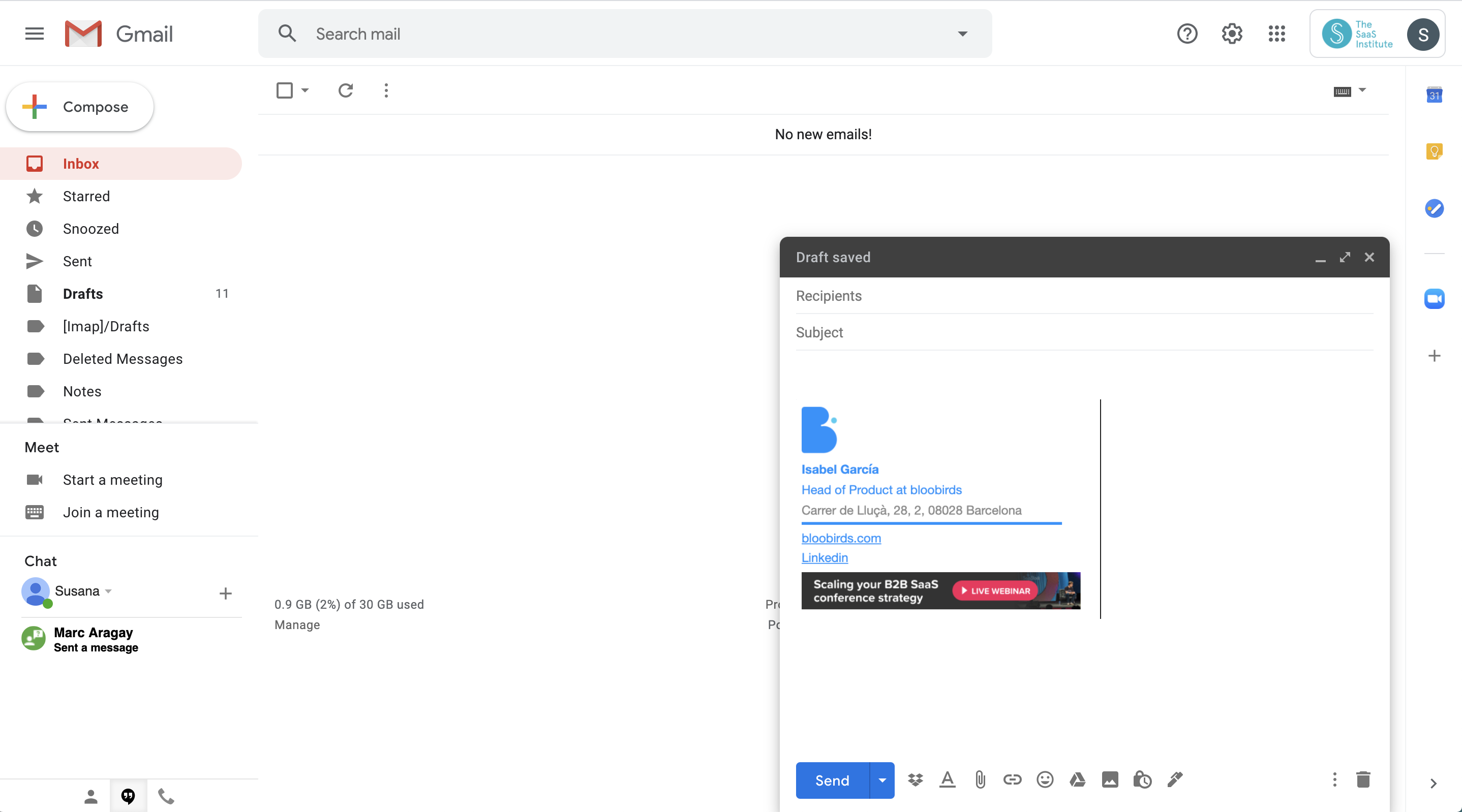Open the Drafts folder
Viewport: 1462px width, 812px height.
(x=121, y=294)
